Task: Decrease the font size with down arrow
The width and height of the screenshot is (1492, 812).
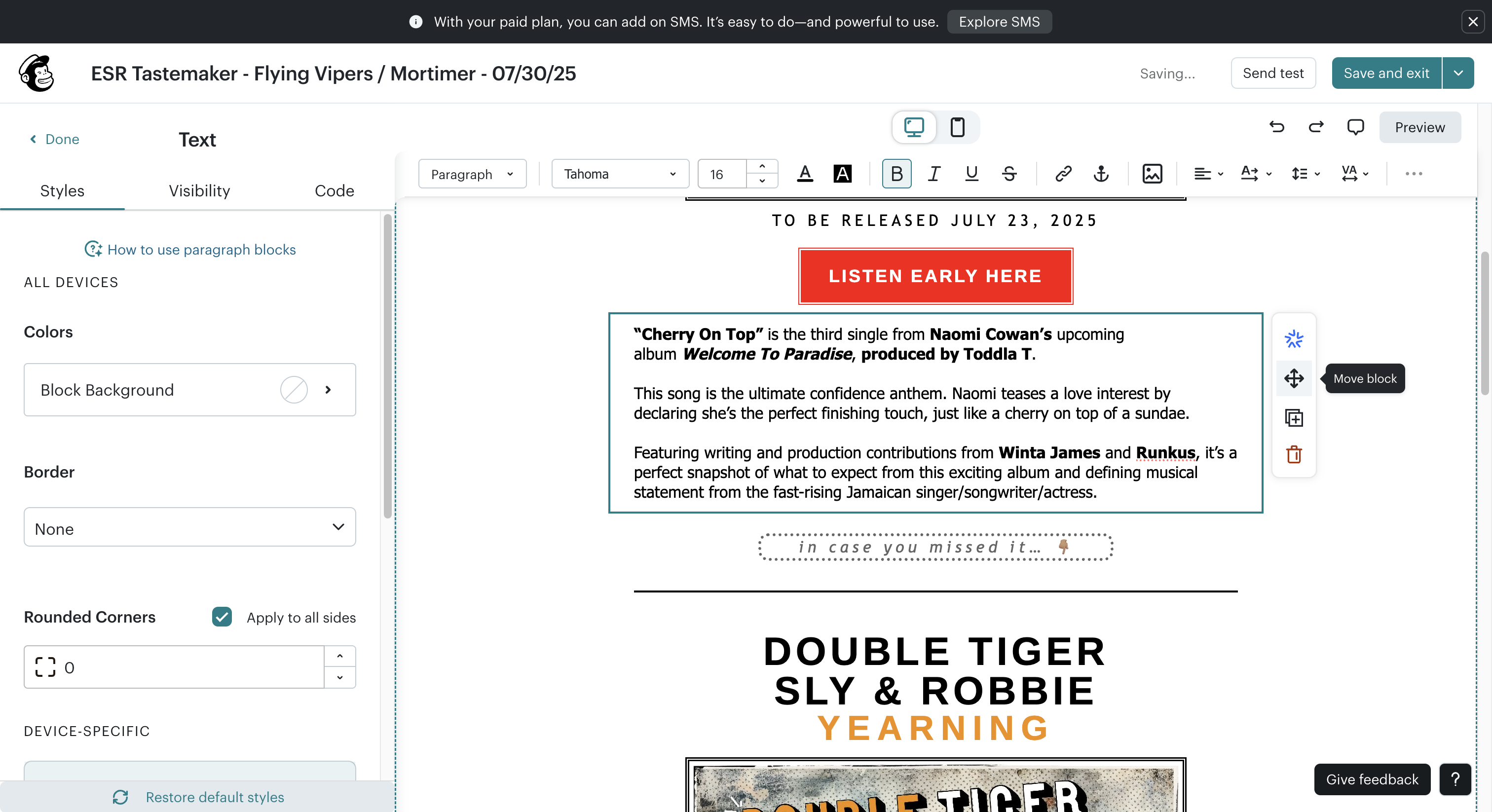Action: click(x=762, y=181)
